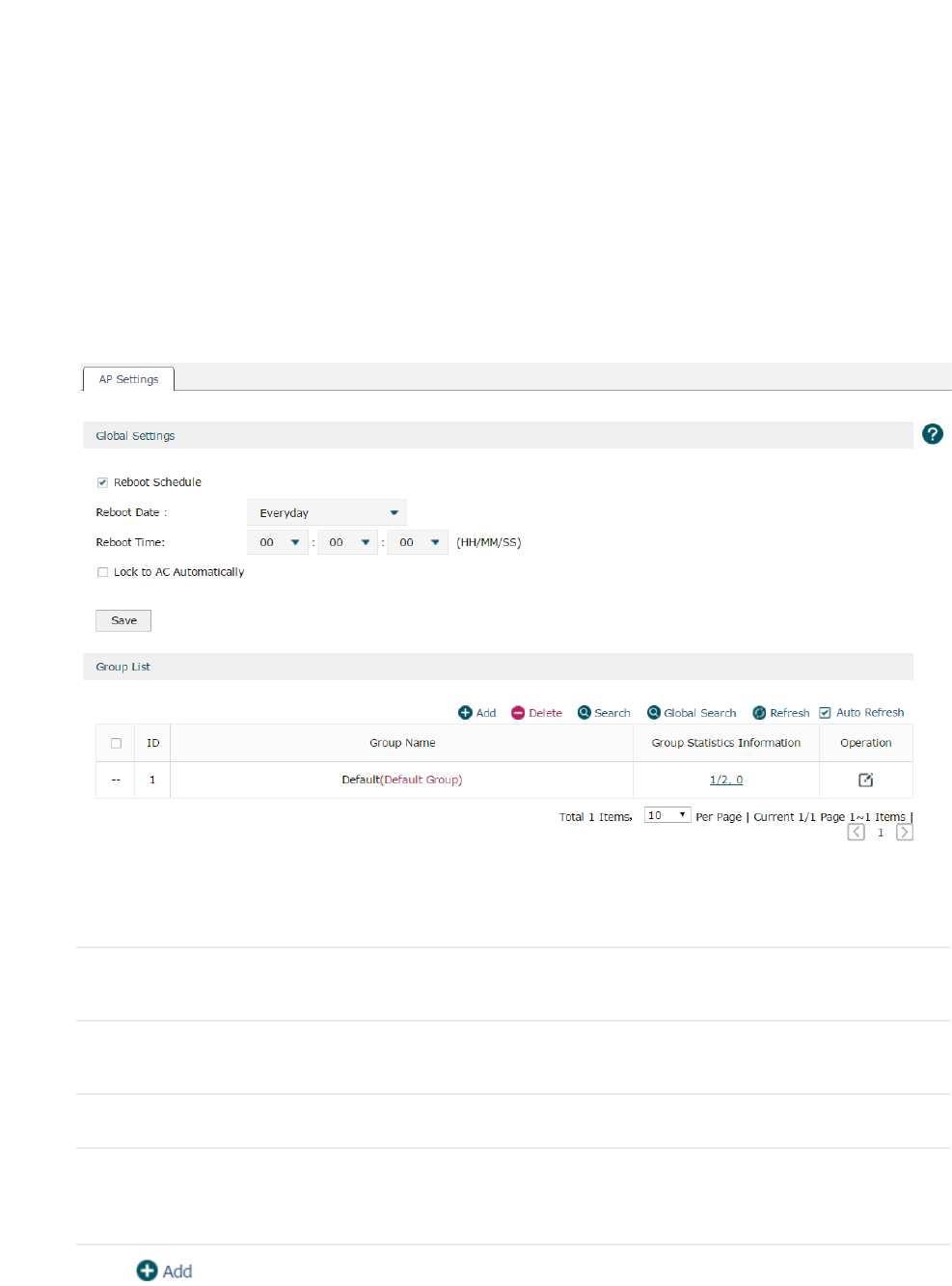Open the Reboot Time minutes dropdown
The image size is (952, 1286).
[347, 542]
